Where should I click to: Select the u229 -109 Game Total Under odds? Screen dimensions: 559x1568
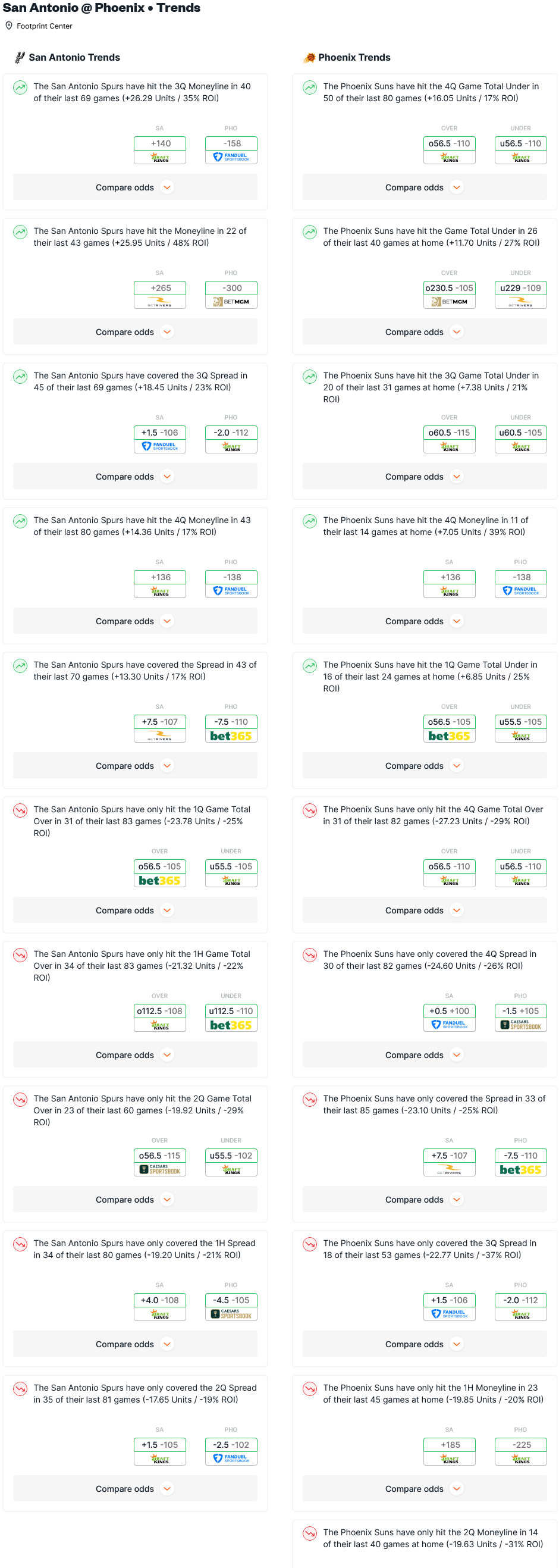521,288
